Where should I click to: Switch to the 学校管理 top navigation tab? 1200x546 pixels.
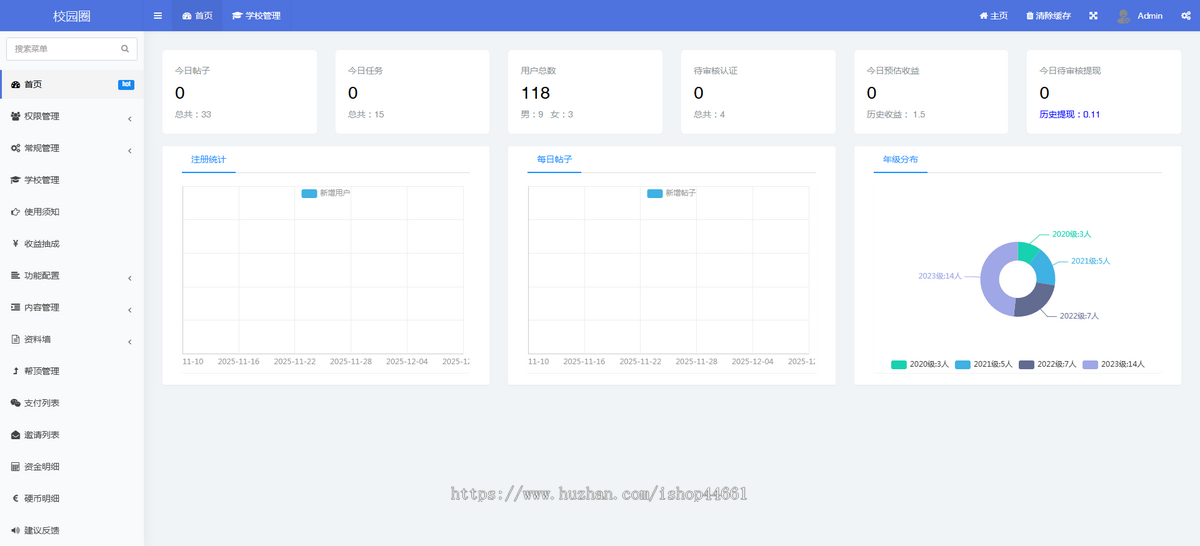pos(256,16)
